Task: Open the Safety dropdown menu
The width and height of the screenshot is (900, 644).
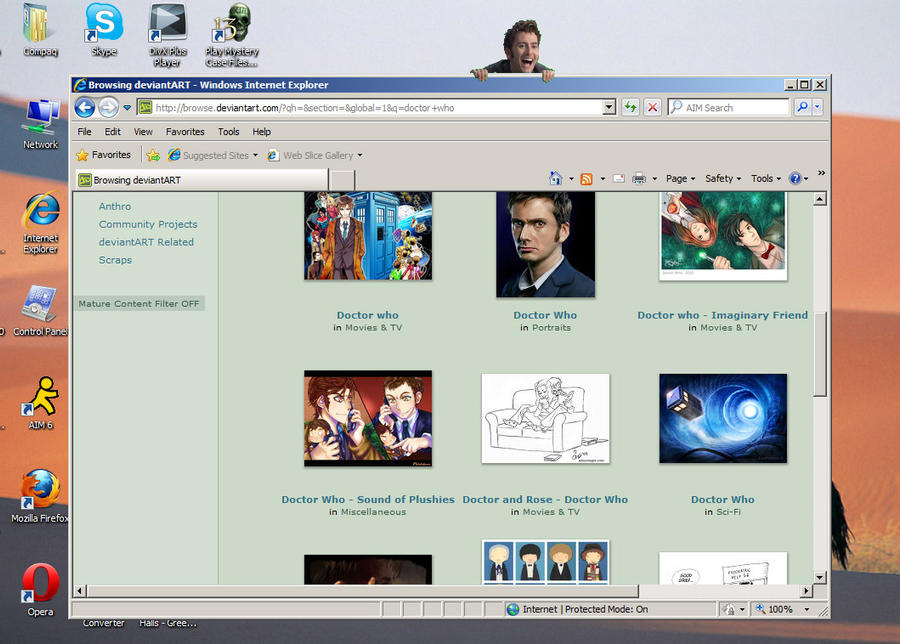Action: pos(723,179)
